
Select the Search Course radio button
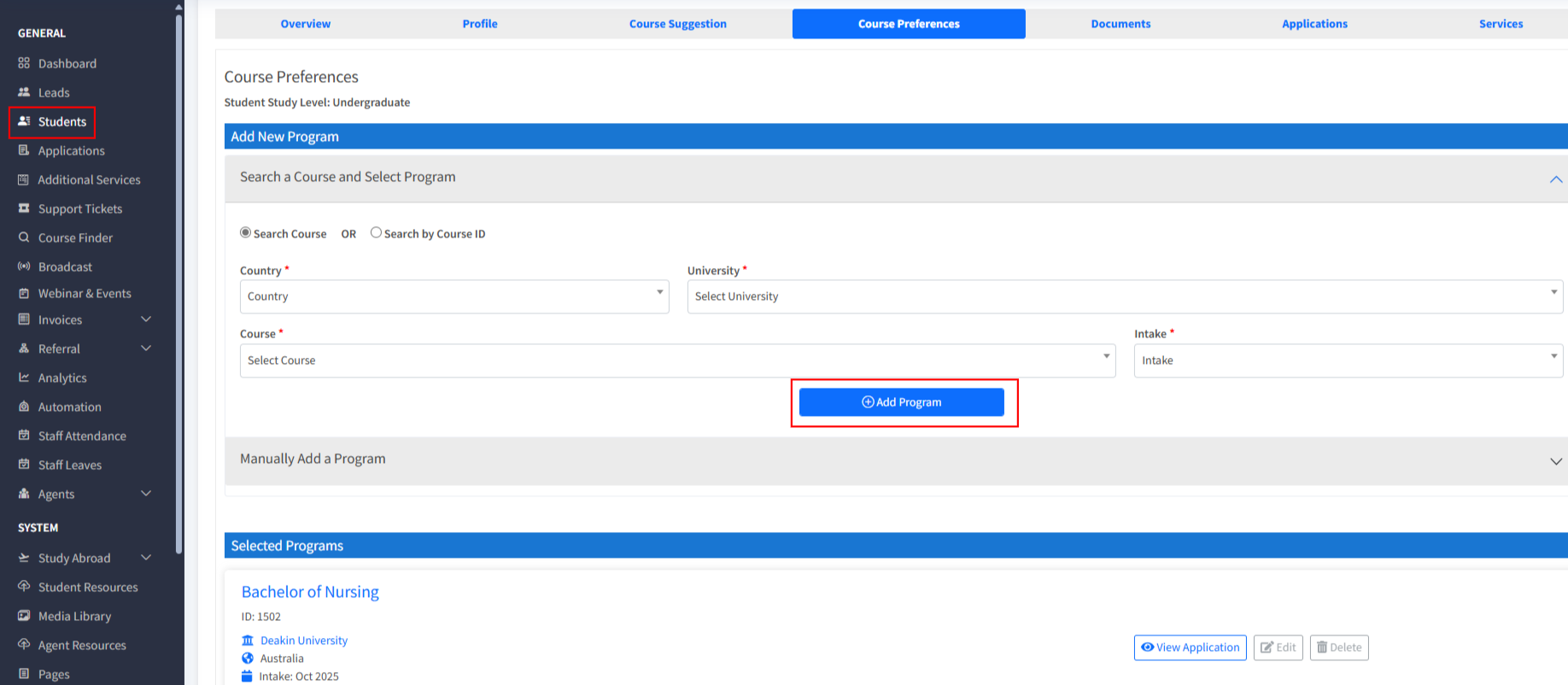click(246, 232)
